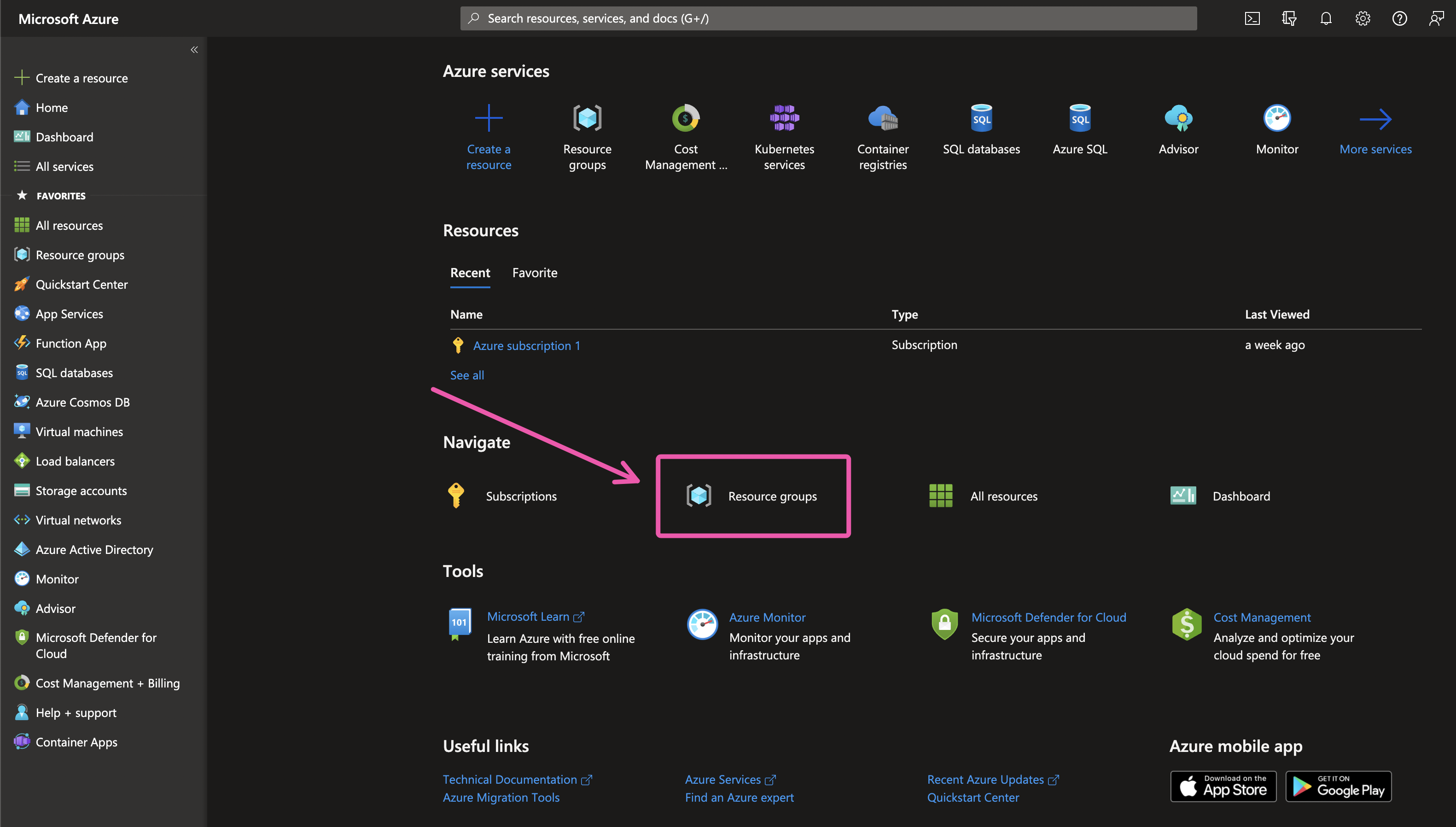This screenshot has width=1456, height=827.
Task: Click the search resources input field
Action: coord(828,19)
